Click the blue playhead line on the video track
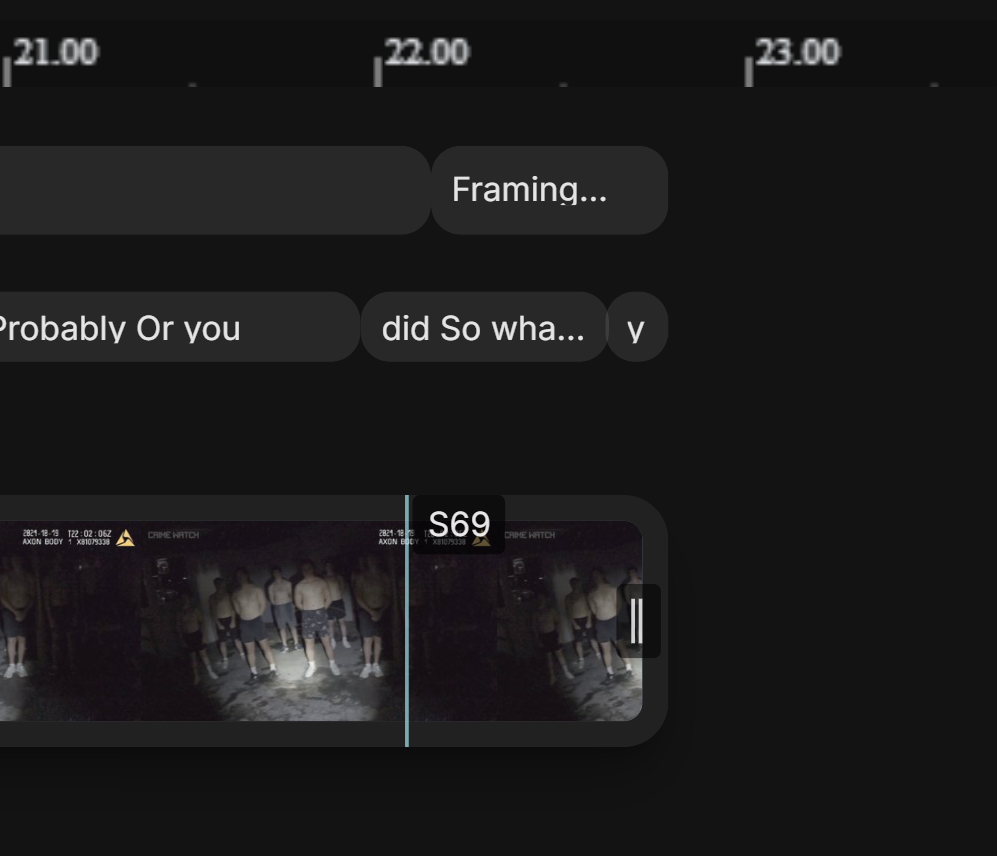 pyautogui.click(x=407, y=621)
